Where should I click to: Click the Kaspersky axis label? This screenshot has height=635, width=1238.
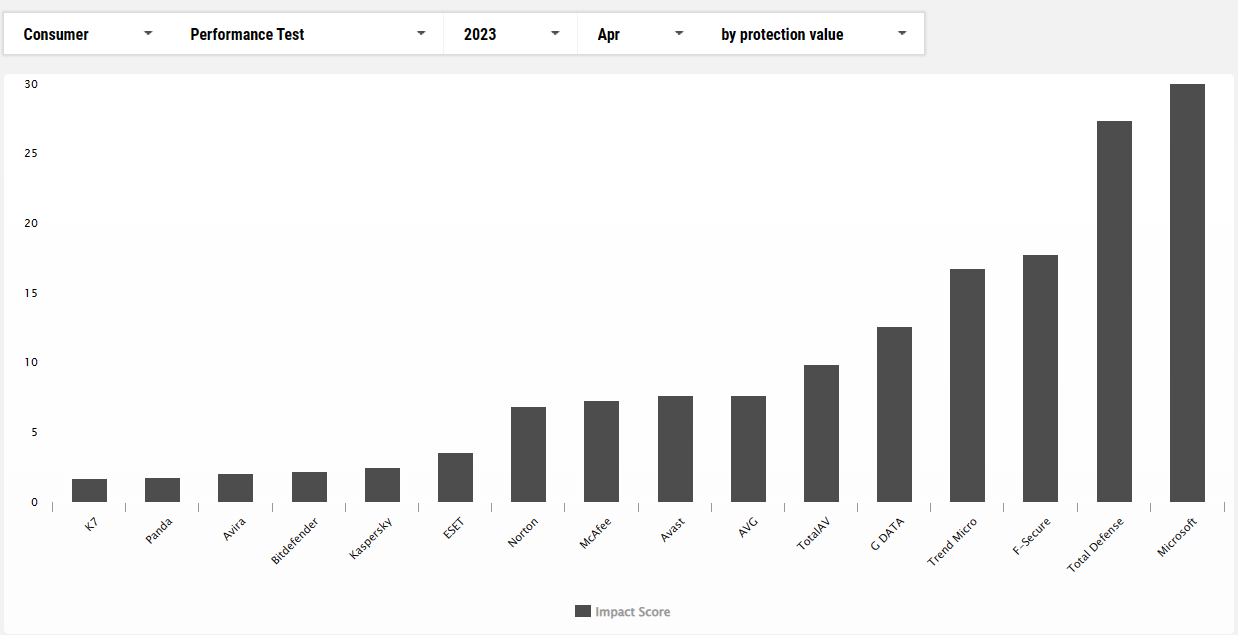369,538
